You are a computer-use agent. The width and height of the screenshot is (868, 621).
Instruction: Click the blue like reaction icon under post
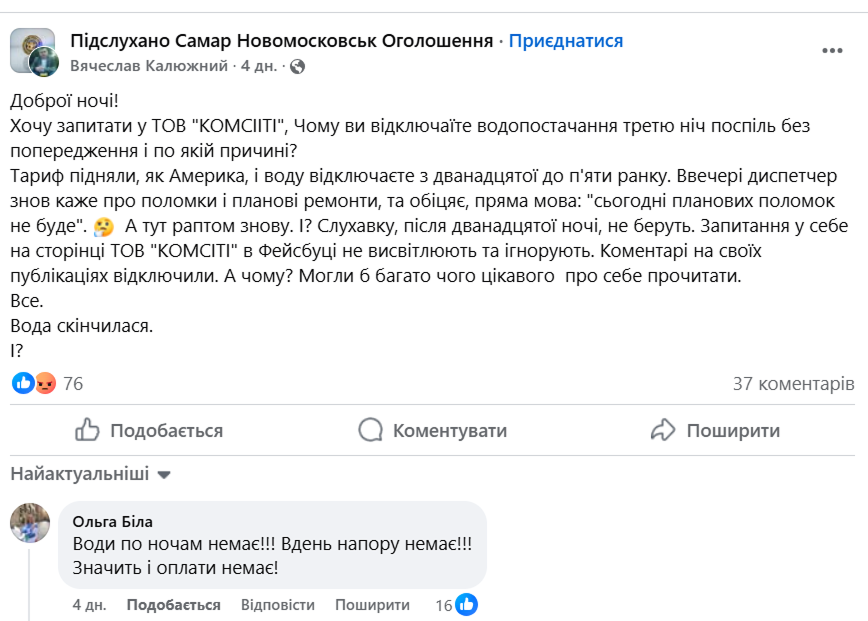(x=22, y=383)
